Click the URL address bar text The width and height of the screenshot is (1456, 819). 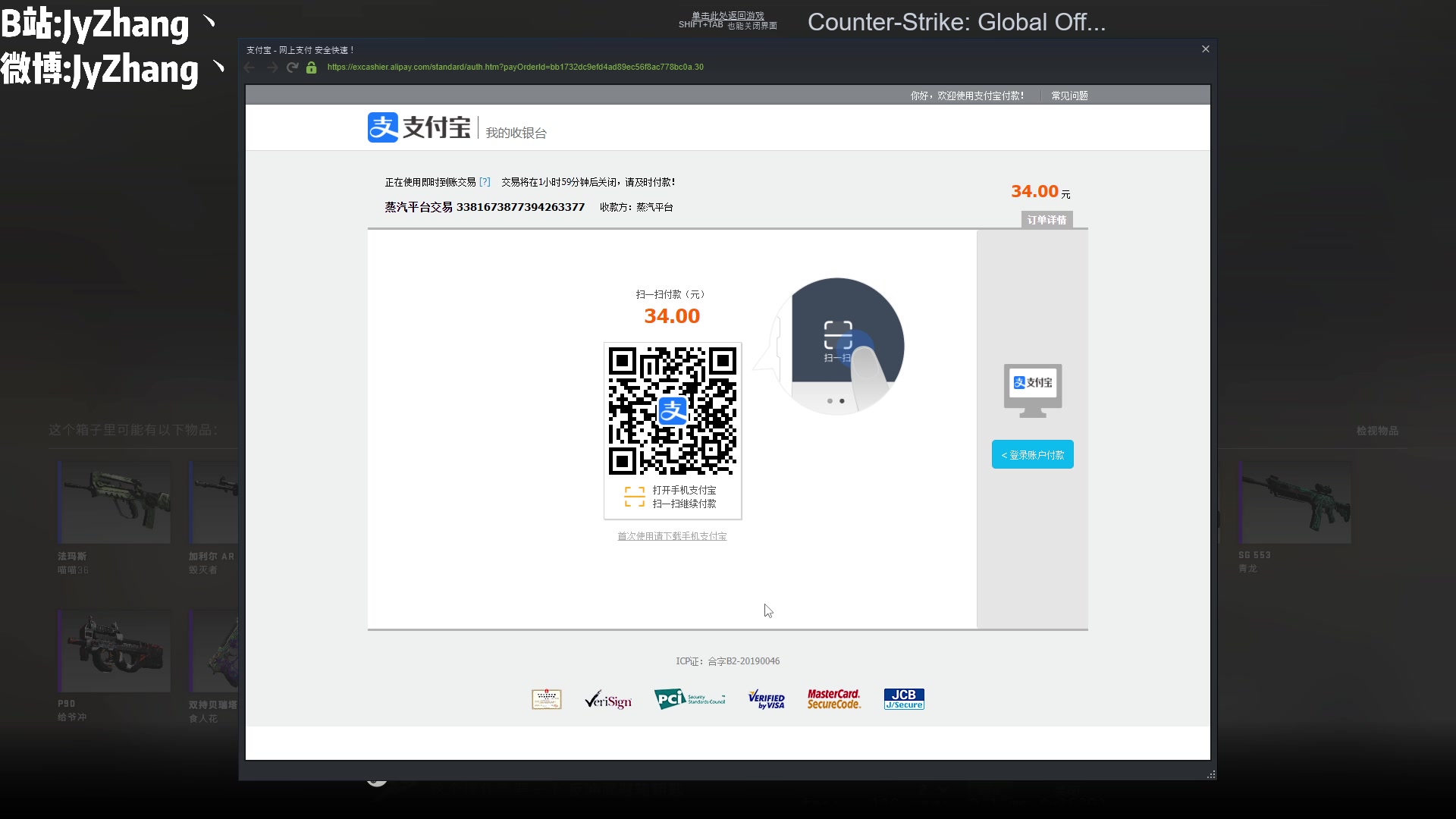point(515,67)
